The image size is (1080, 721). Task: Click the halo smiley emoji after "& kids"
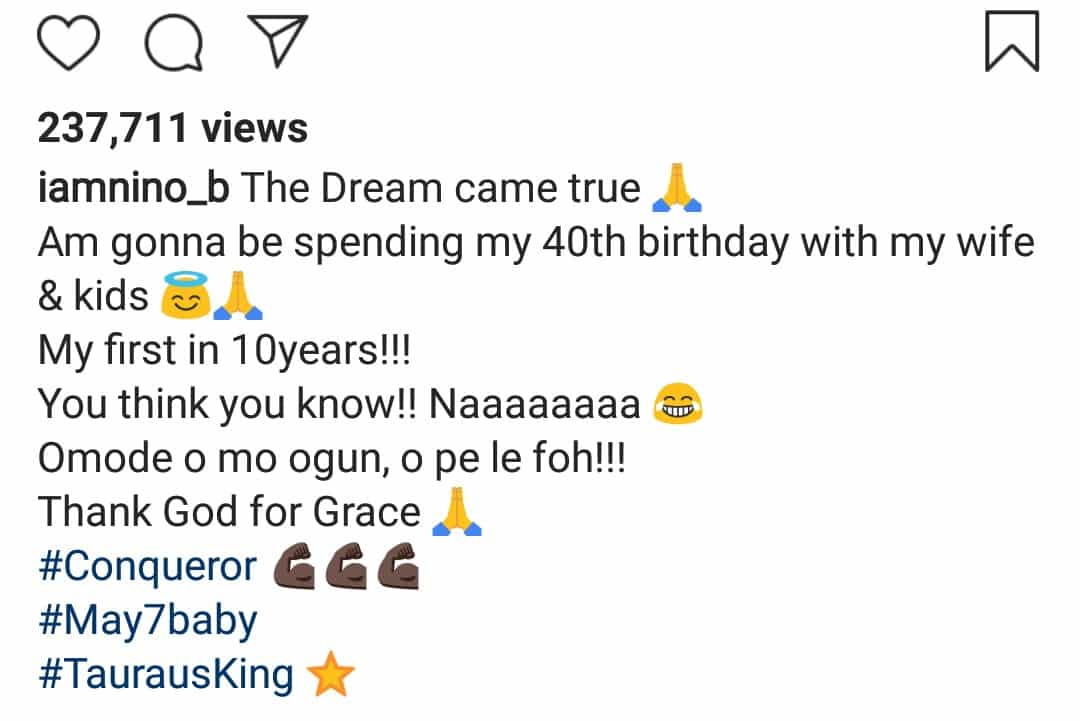(186, 297)
